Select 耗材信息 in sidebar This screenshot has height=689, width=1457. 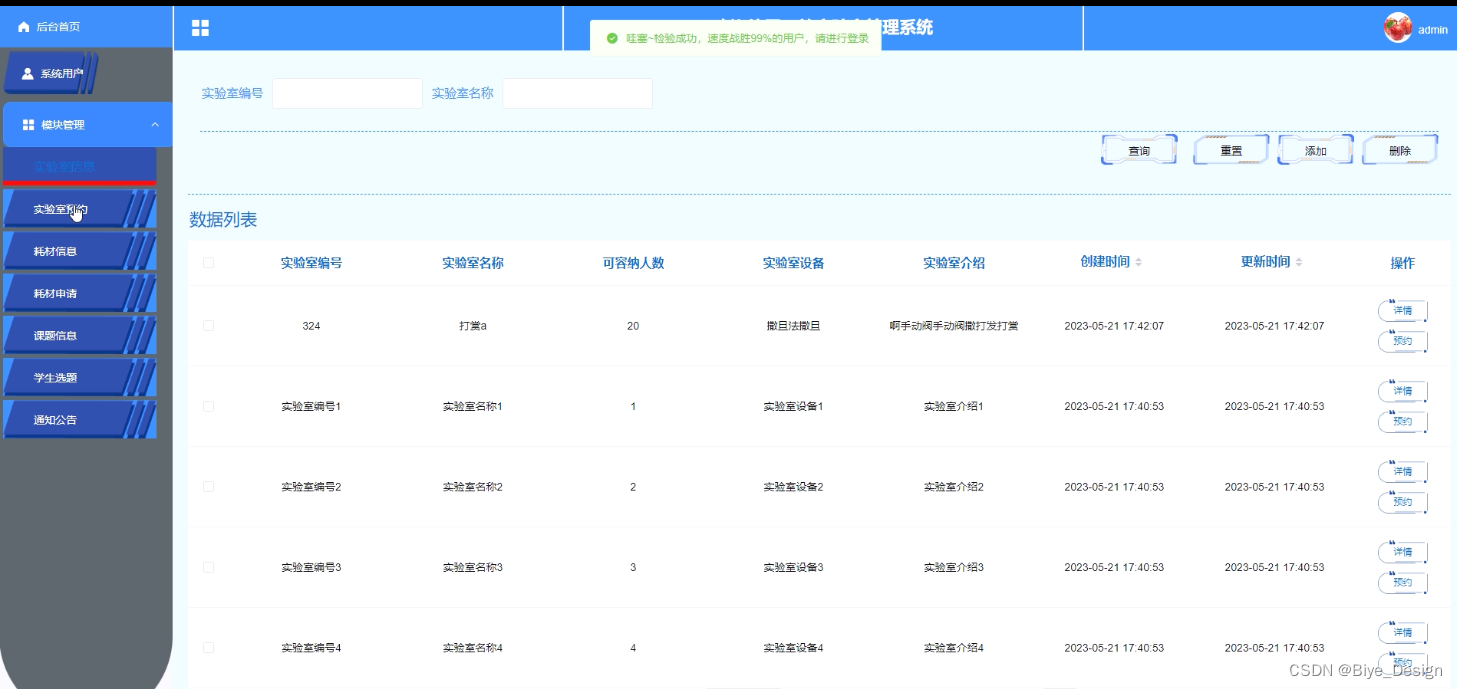pyautogui.click(x=80, y=252)
